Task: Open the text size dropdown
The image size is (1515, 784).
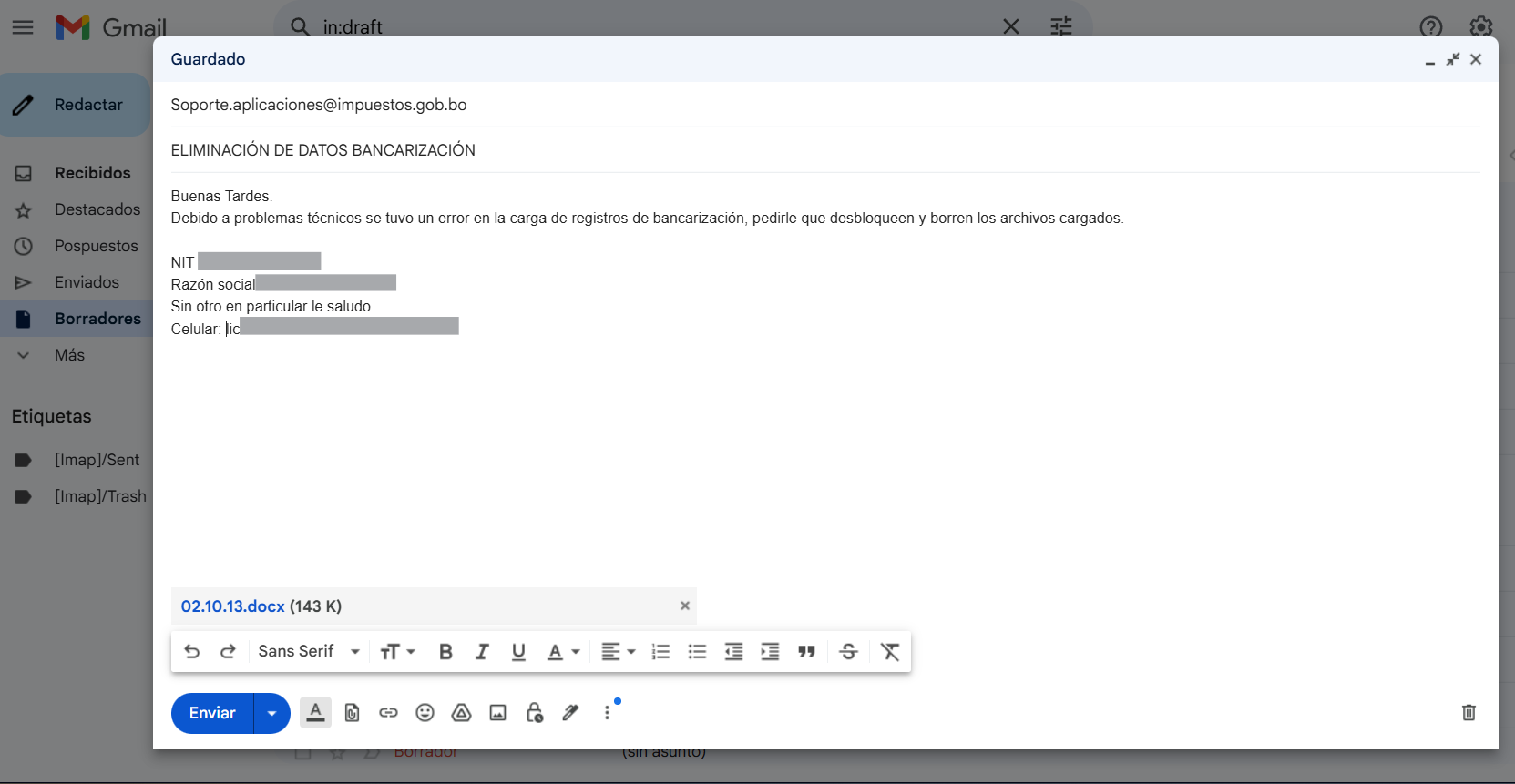Action: [397, 652]
